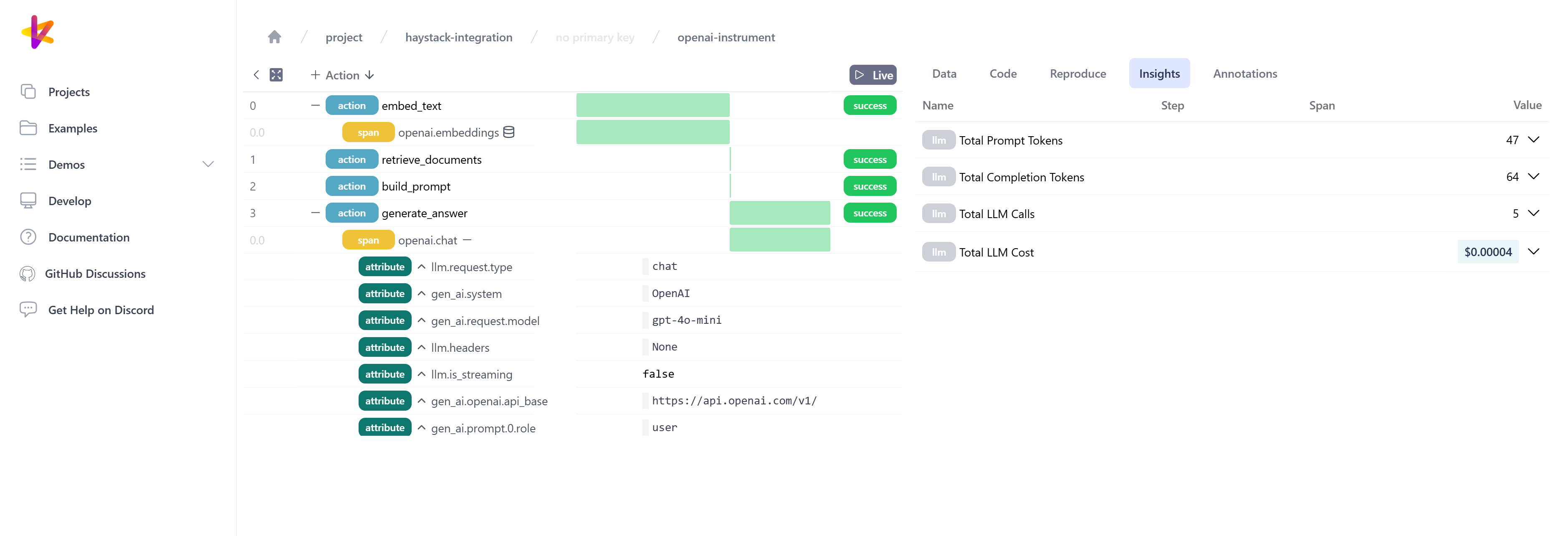Collapse the generate_answer action with its minus control
Screen dimensions: 1568x536
(315, 213)
